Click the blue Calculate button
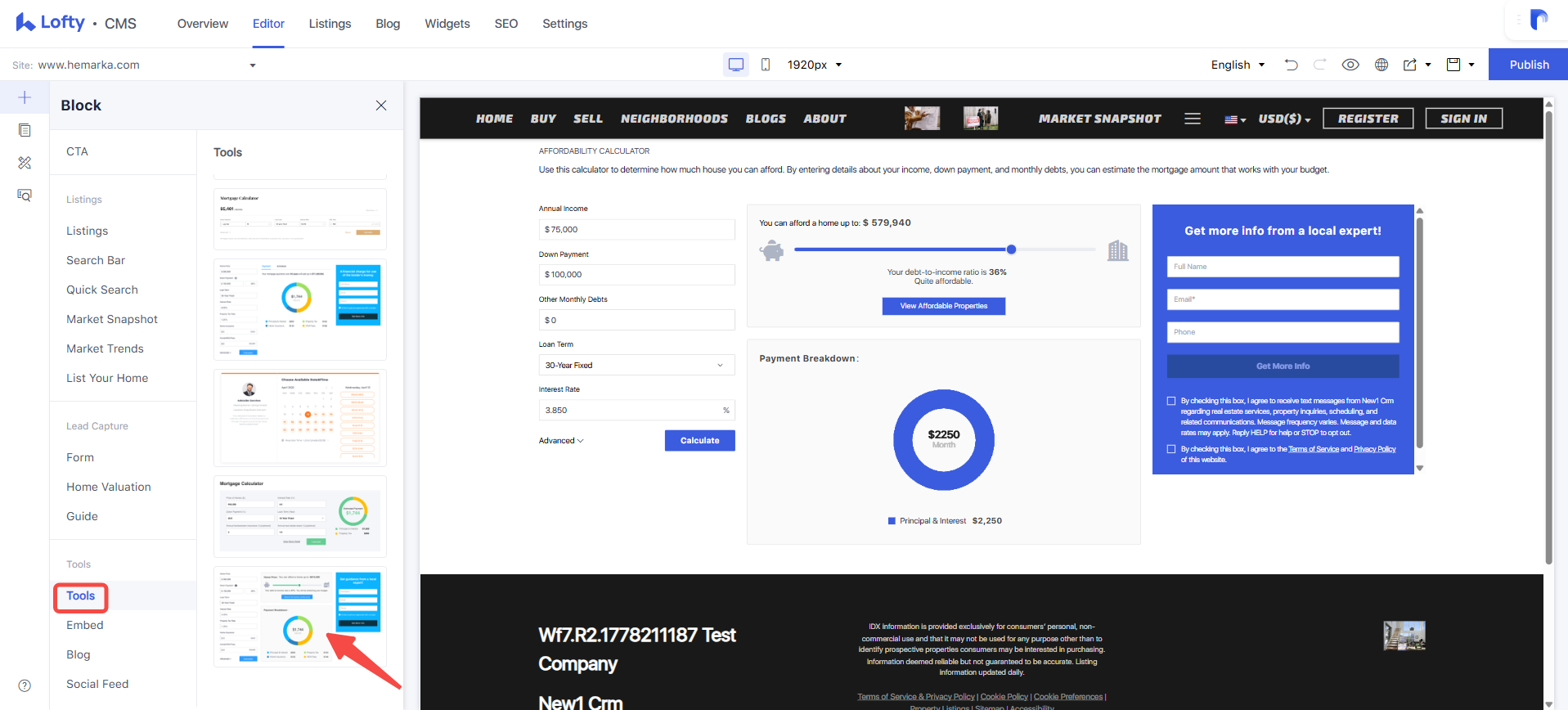Viewport: 1568px width, 710px height. (700, 440)
